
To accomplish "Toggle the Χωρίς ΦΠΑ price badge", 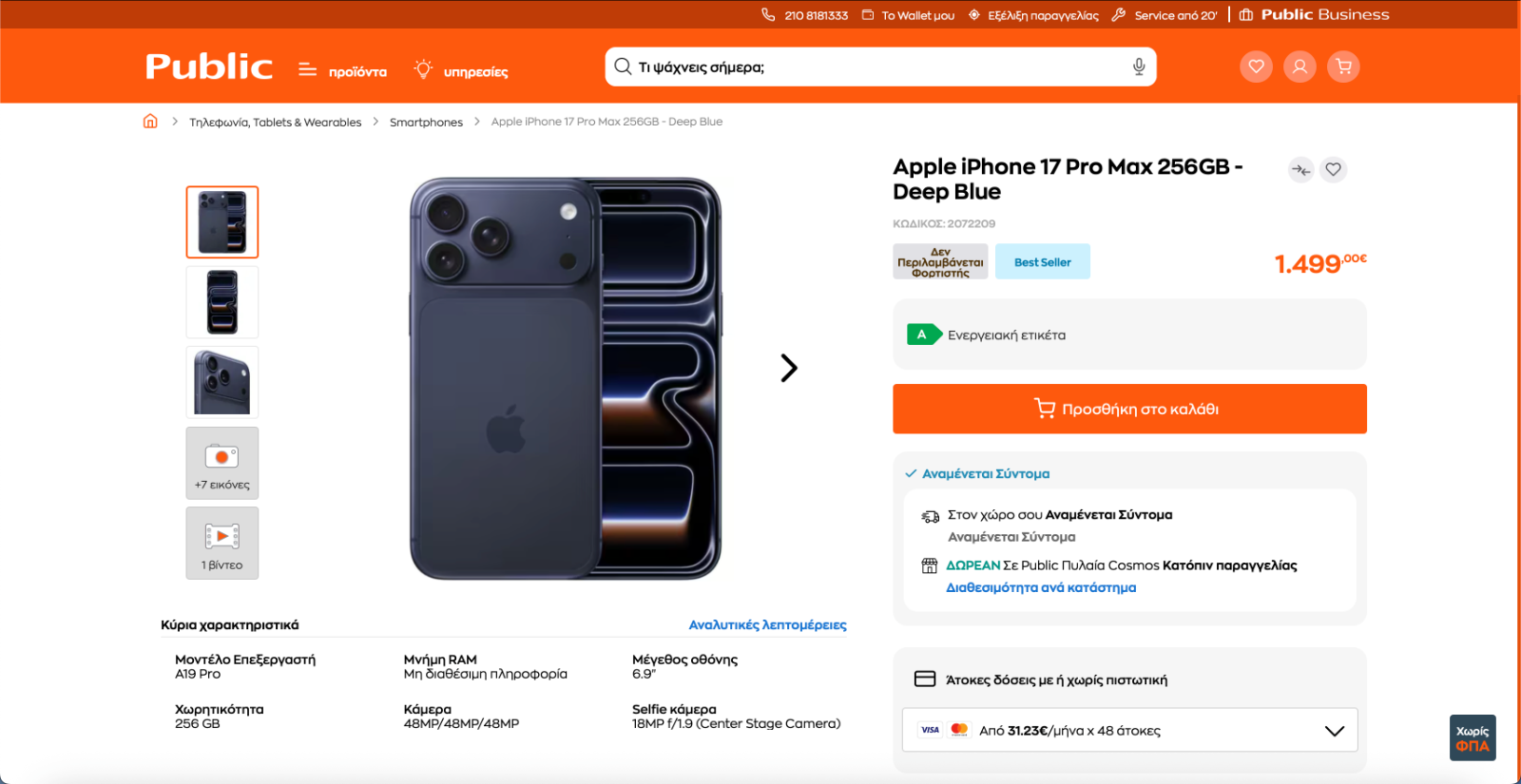I will click(1473, 737).
